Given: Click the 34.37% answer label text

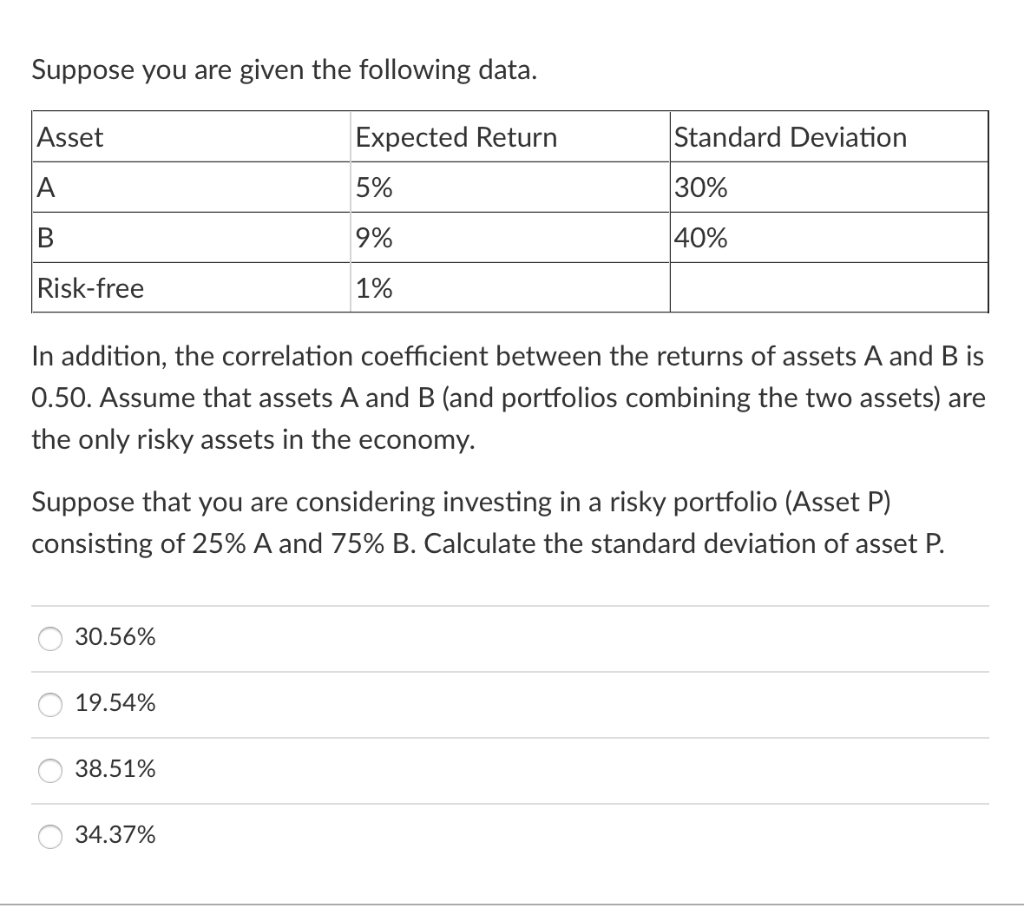Looking at the screenshot, I should pyautogui.click(x=116, y=837).
